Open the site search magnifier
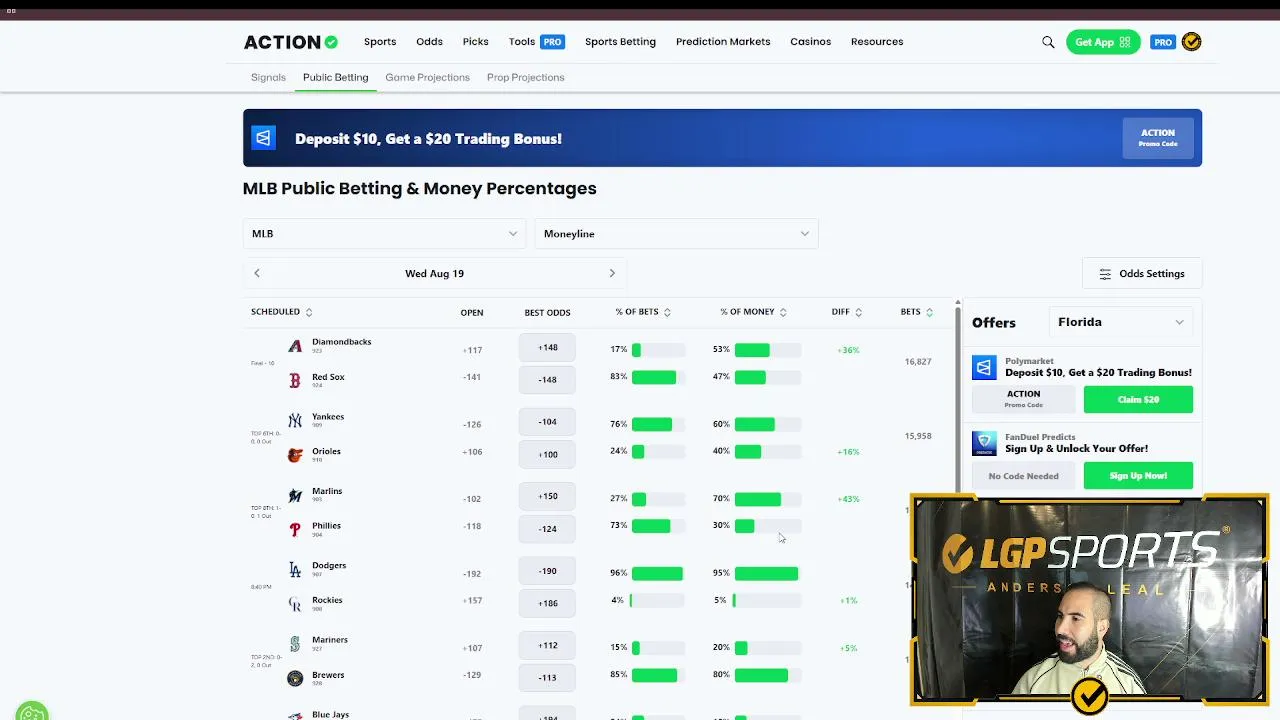Screen dimensions: 1280x720 point(1048,42)
